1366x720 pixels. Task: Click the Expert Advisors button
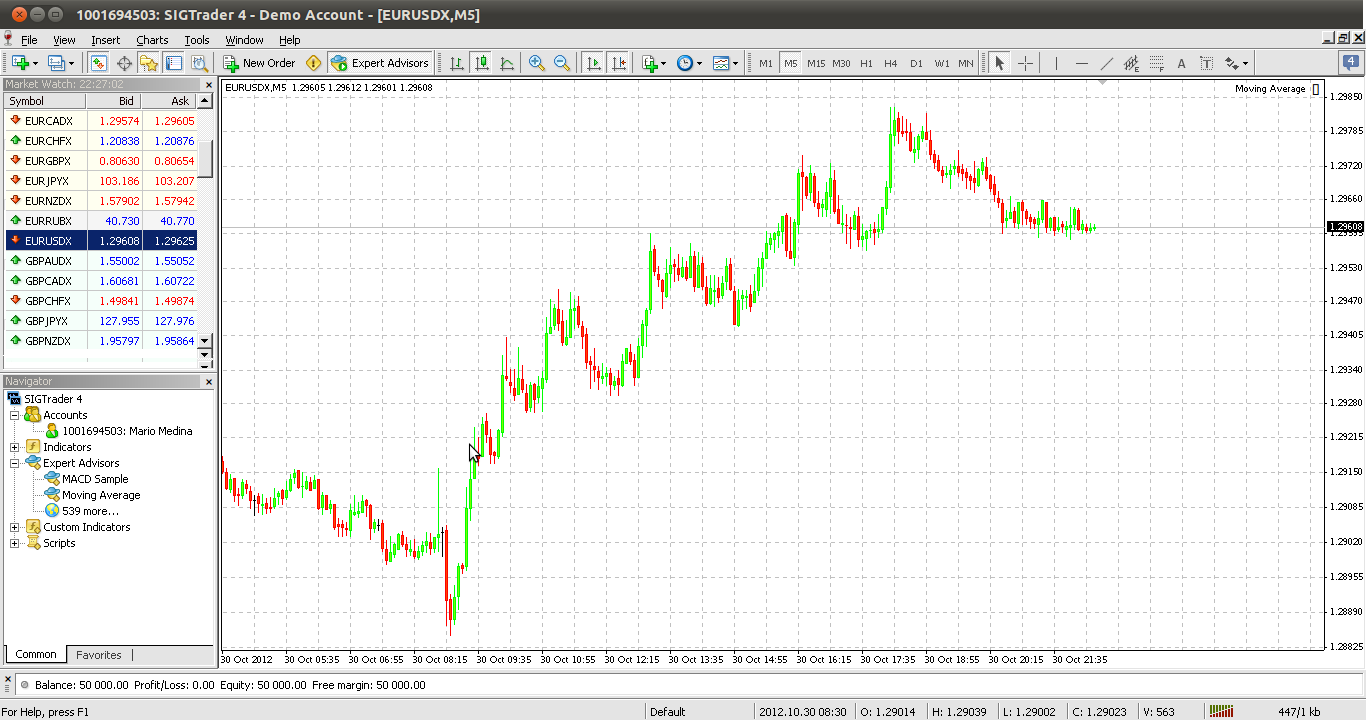[380, 62]
